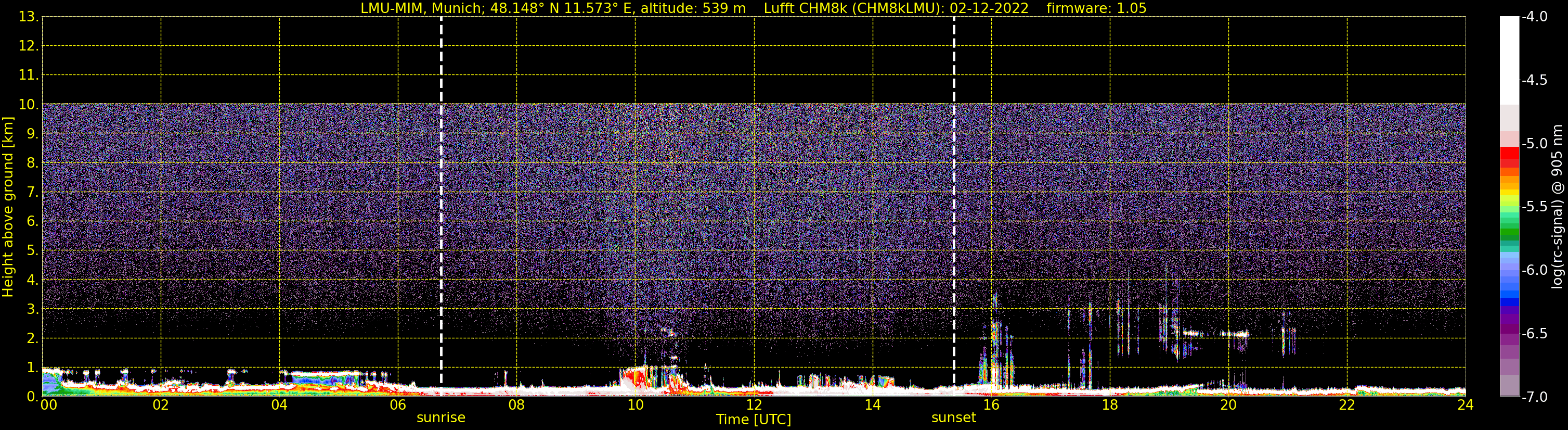This screenshot has height=430, width=1568.
Task: Click the "1." height axis tick label
Action: [x=33, y=367]
